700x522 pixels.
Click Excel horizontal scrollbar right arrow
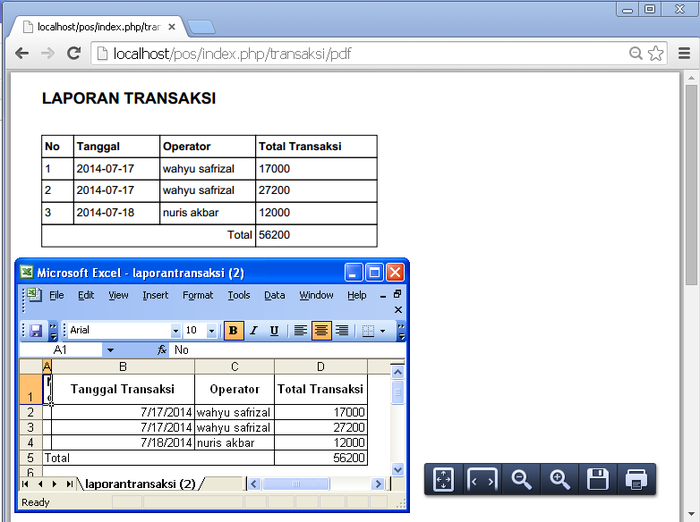coord(378,484)
